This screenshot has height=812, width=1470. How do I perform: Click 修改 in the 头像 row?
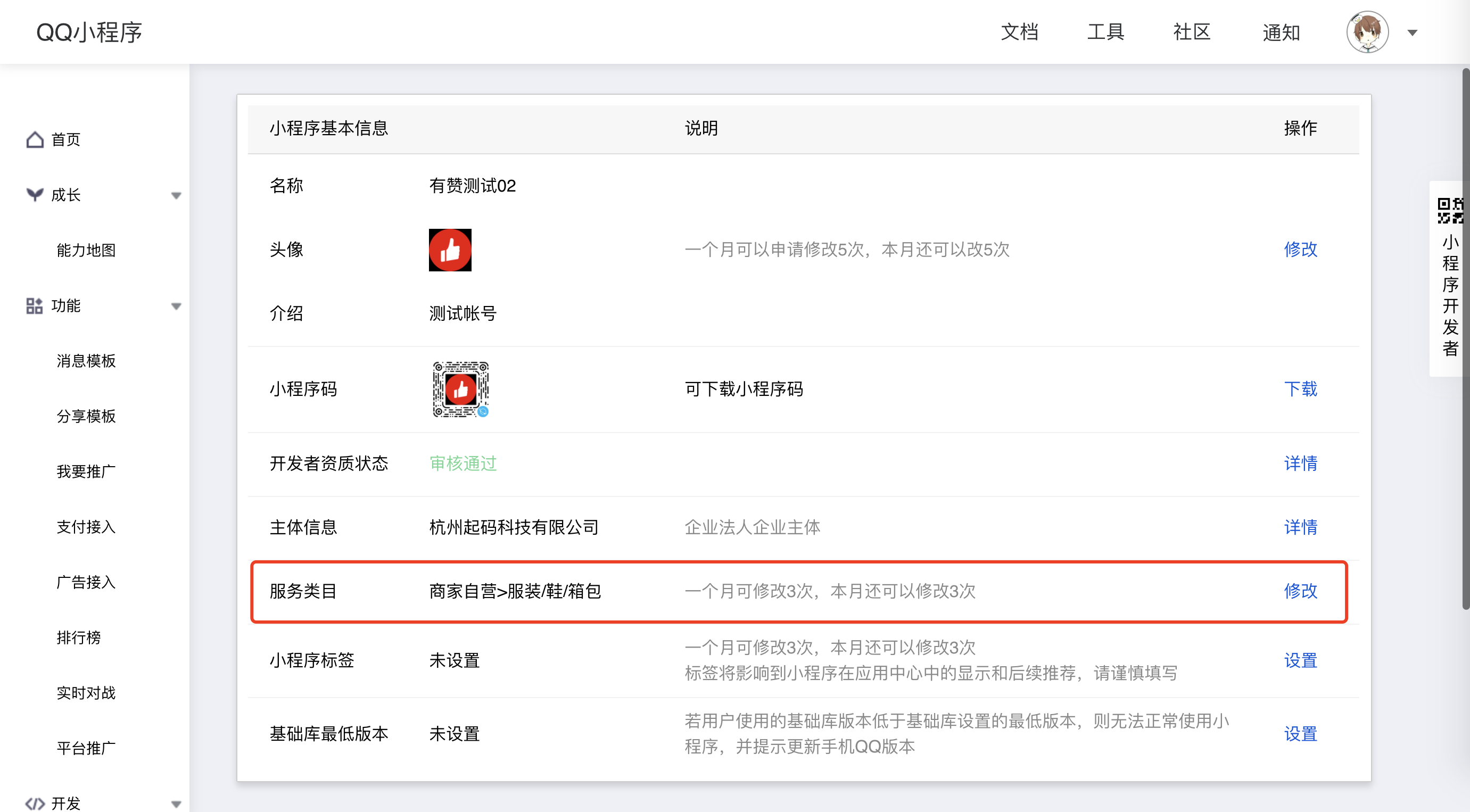tap(1301, 250)
